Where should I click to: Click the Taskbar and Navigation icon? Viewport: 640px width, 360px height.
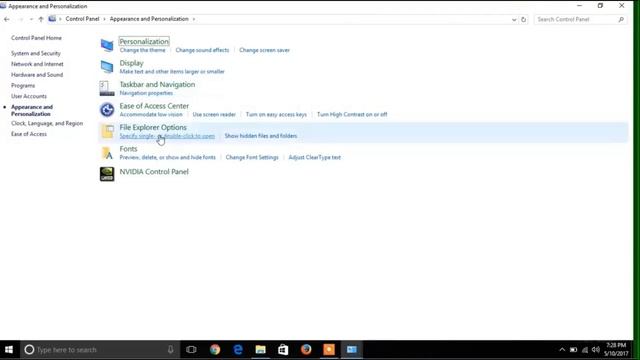[107, 88]
